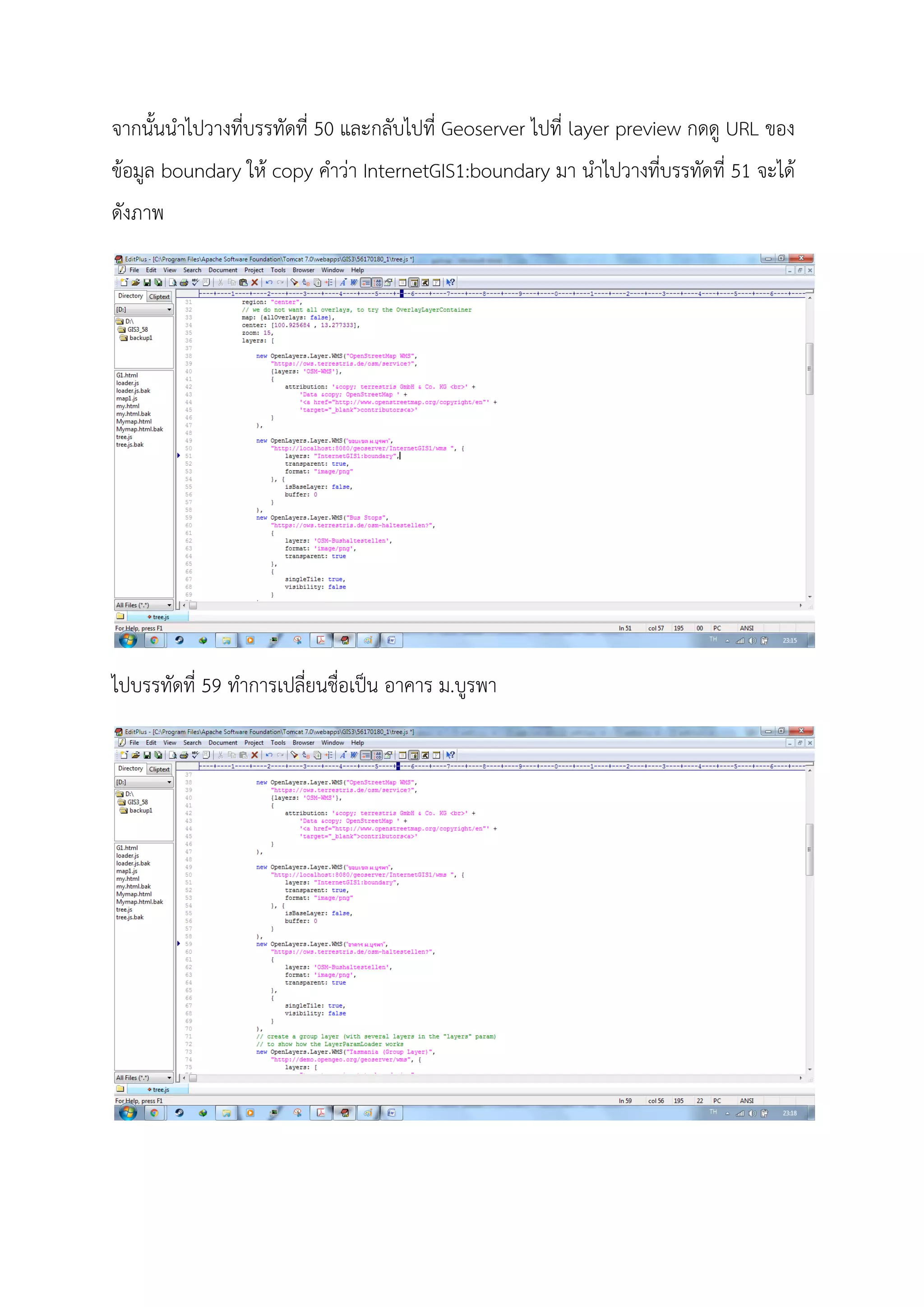Open All Files (*.*) filter dropdown in lower EditPlus
Viewport: 924px width, 1307px height.
[x=144, y=1078]
